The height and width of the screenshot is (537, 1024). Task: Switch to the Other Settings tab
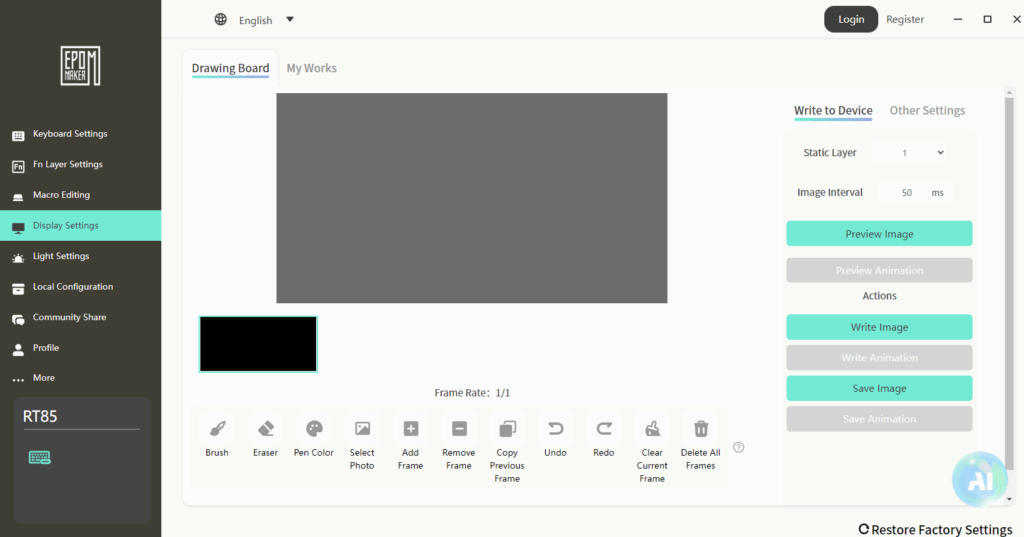[927, 110]
